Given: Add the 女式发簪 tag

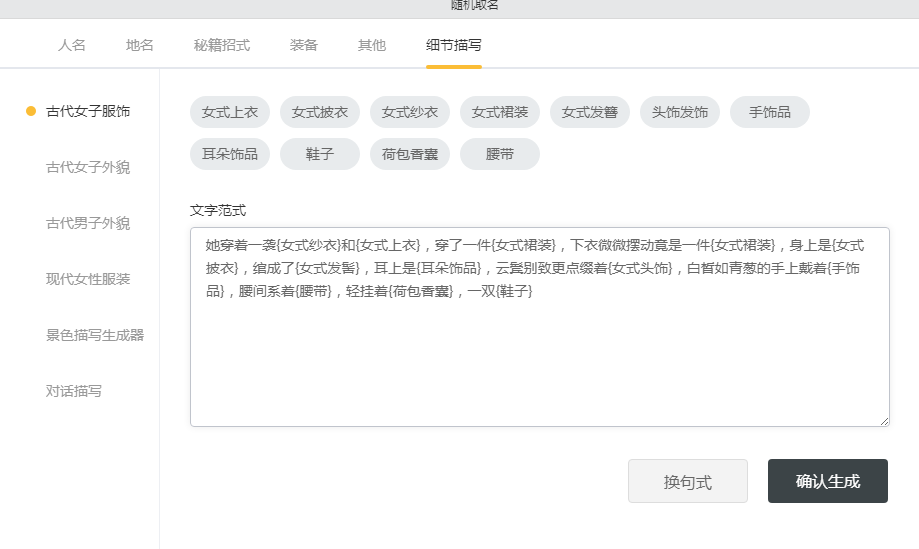Looking at the screenshot, I should [x=590, y=112].
